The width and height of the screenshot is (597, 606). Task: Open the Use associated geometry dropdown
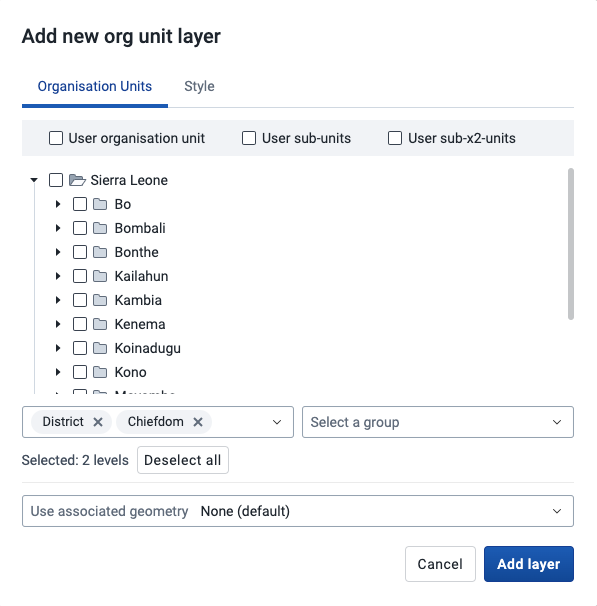coord(298,511)
